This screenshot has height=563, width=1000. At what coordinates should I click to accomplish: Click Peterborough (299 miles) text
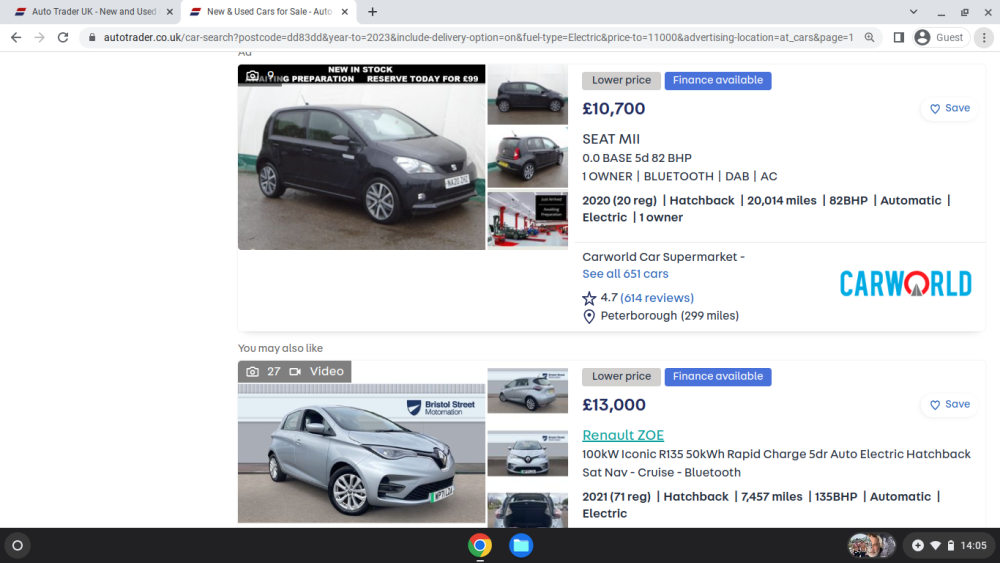point(670,316)
